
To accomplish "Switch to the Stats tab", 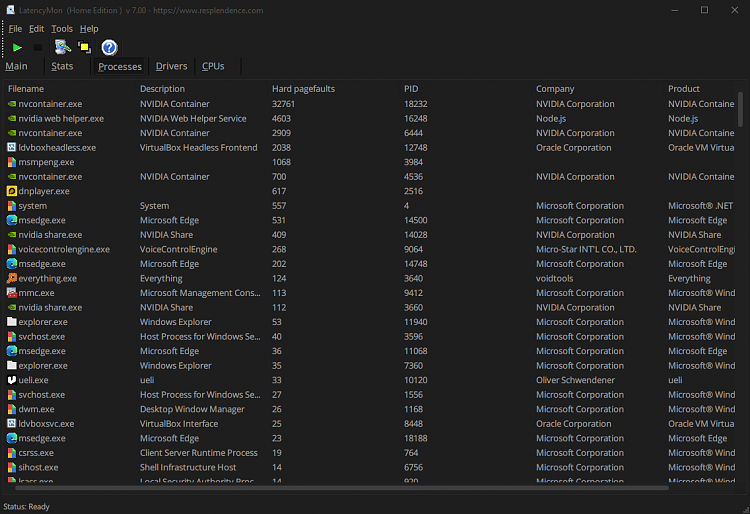I will (x=62, y=66).
